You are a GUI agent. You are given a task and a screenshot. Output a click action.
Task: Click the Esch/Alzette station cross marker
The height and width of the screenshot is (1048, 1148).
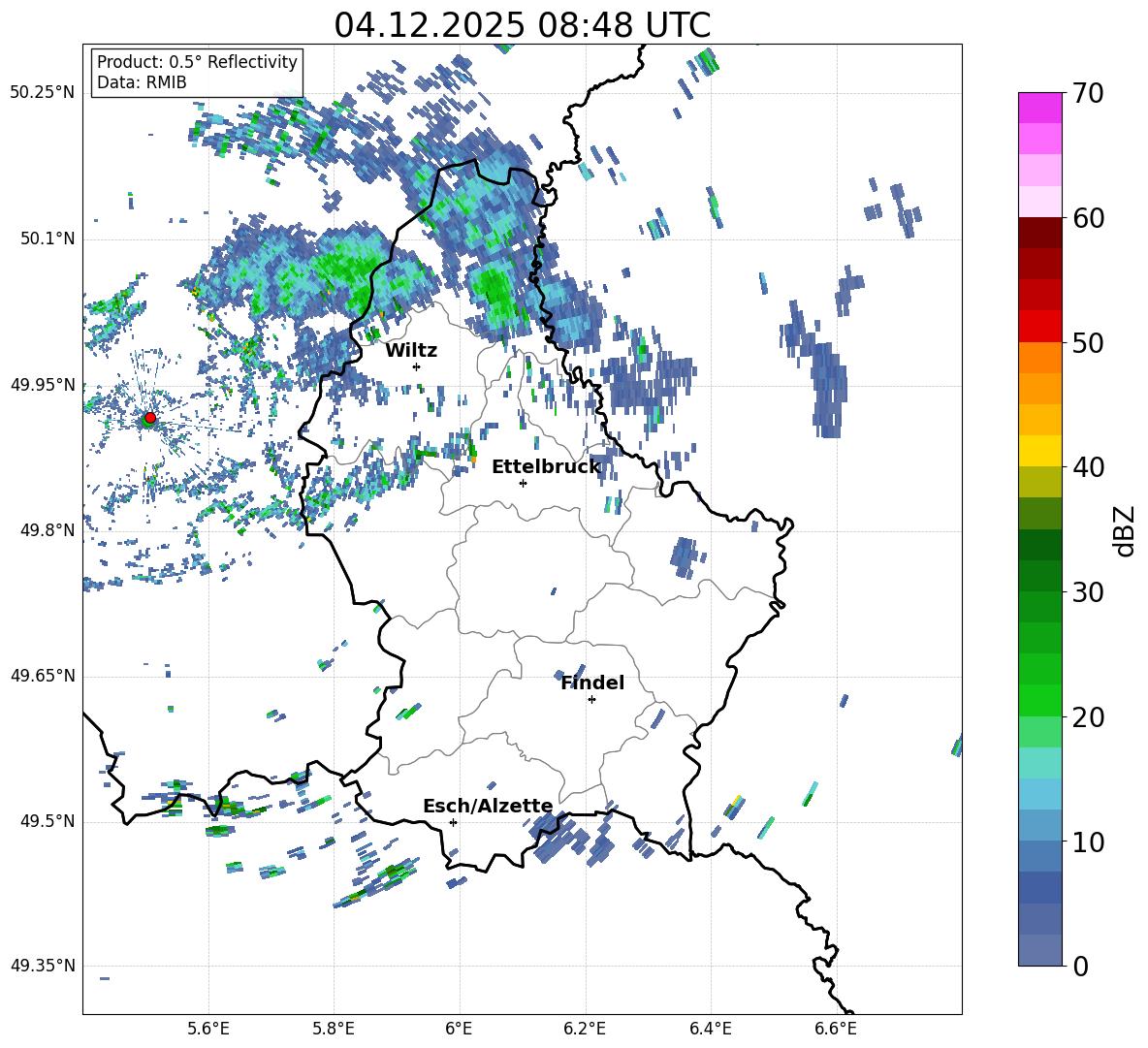coord(453,822)
